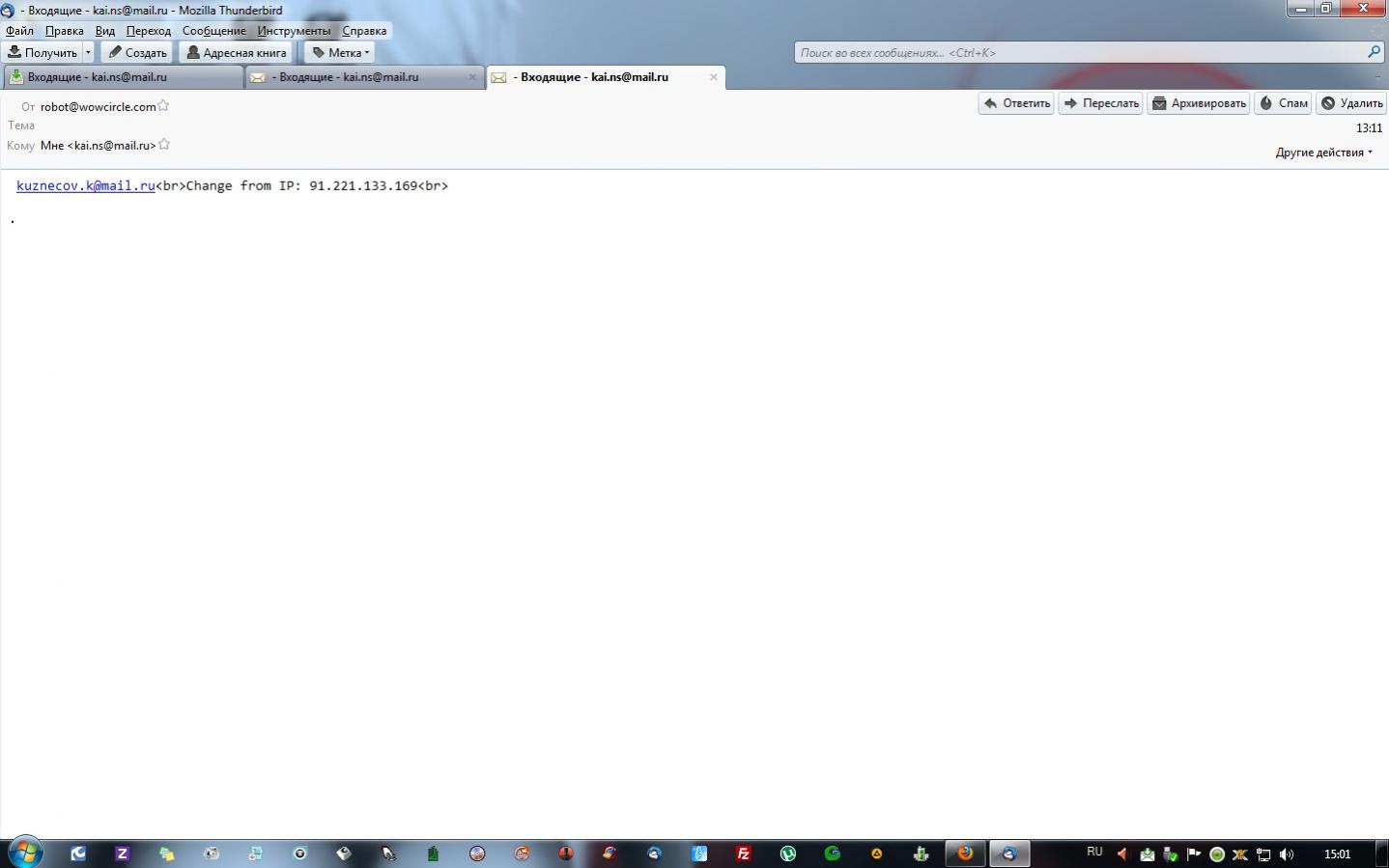1389x868 pixels.
Task: Expand the Метка tag dropdown
Action: [340, 52]
